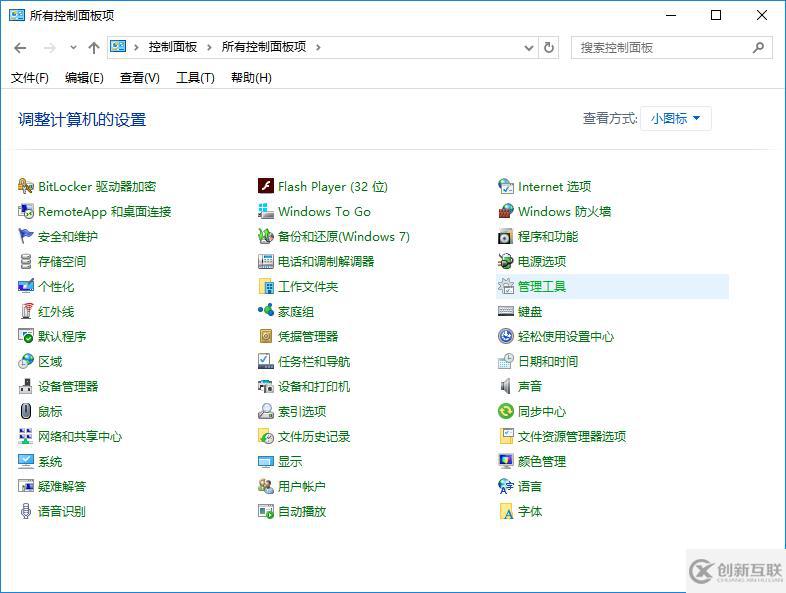Image resolution: width=786 pixels, height=593 pixels.
Task: Click the RemoteApp 和桌面连接 icon
Action: pos(26,211)
